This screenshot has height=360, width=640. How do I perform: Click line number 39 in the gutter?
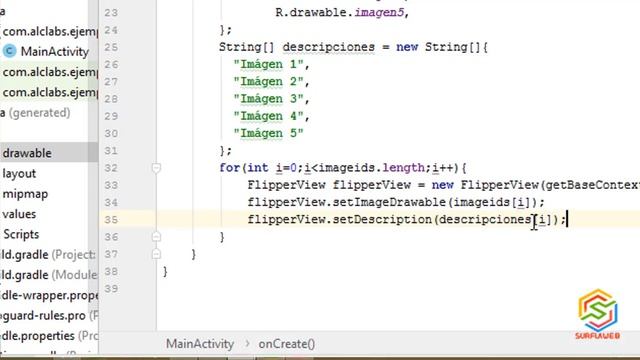[x=111, y=289]
